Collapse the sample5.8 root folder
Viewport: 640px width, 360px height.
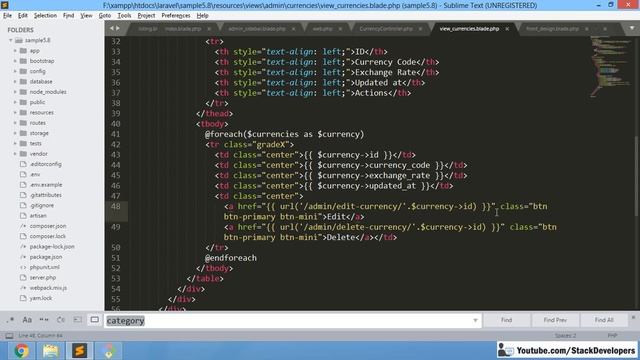[11, 40]
